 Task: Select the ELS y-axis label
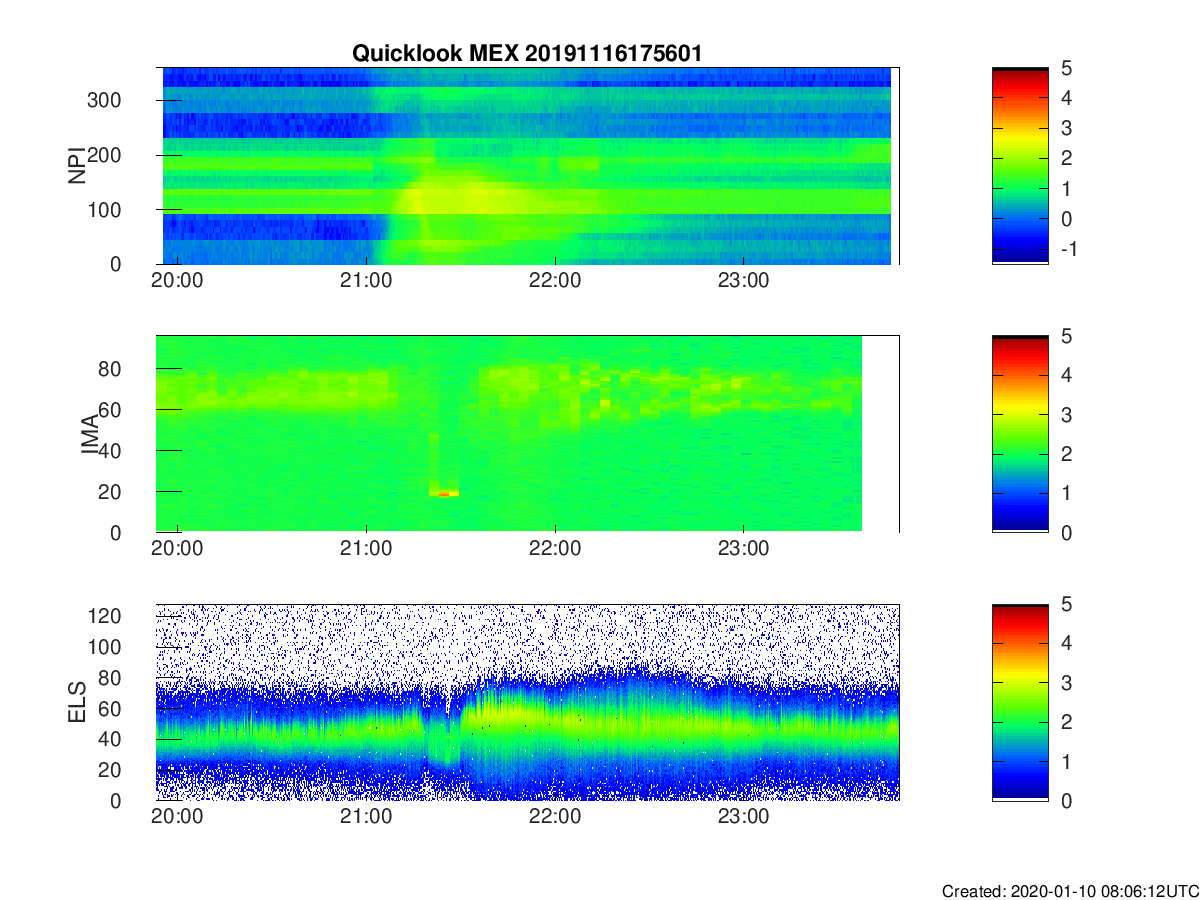76,702
